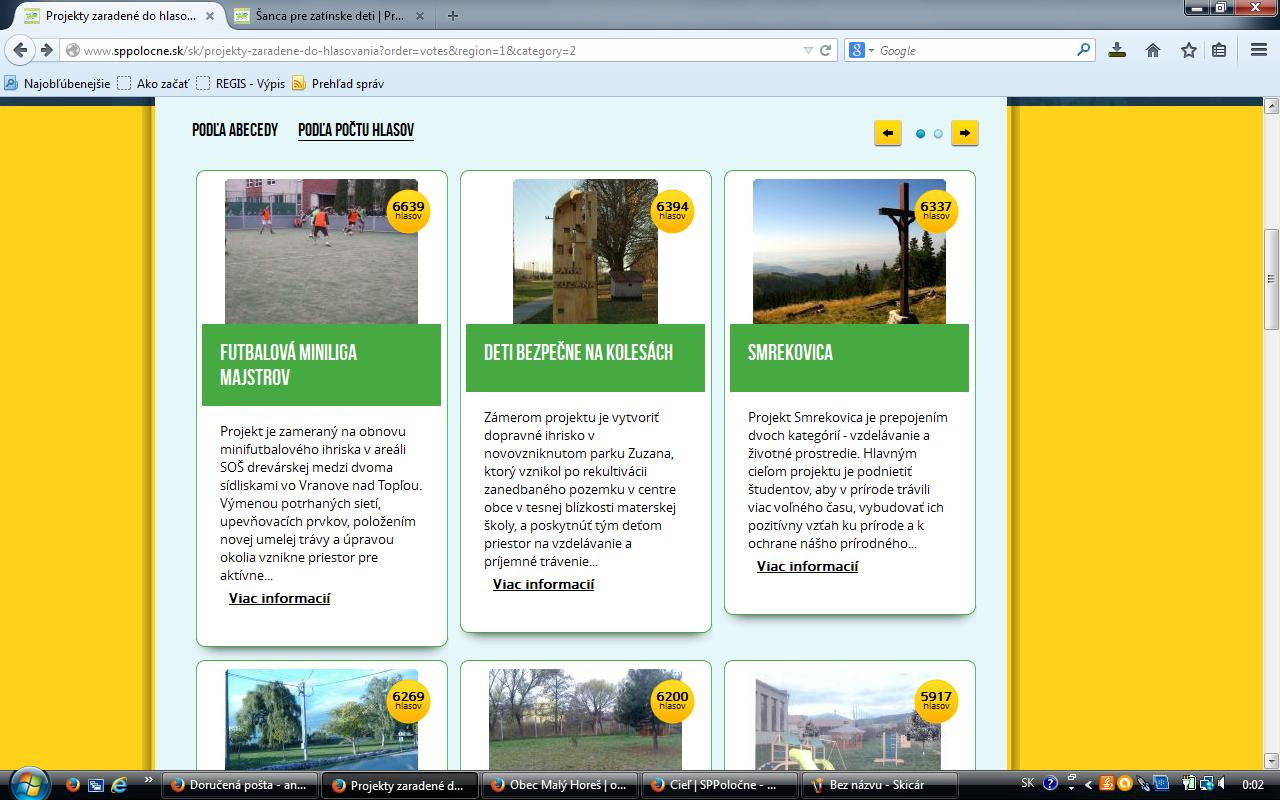This screenshot has height=800, width=1280.
Task: Switch to 'Bez názvu - Skicár' taskbar window
Action: pyautogui.click(x=879, y=785)
